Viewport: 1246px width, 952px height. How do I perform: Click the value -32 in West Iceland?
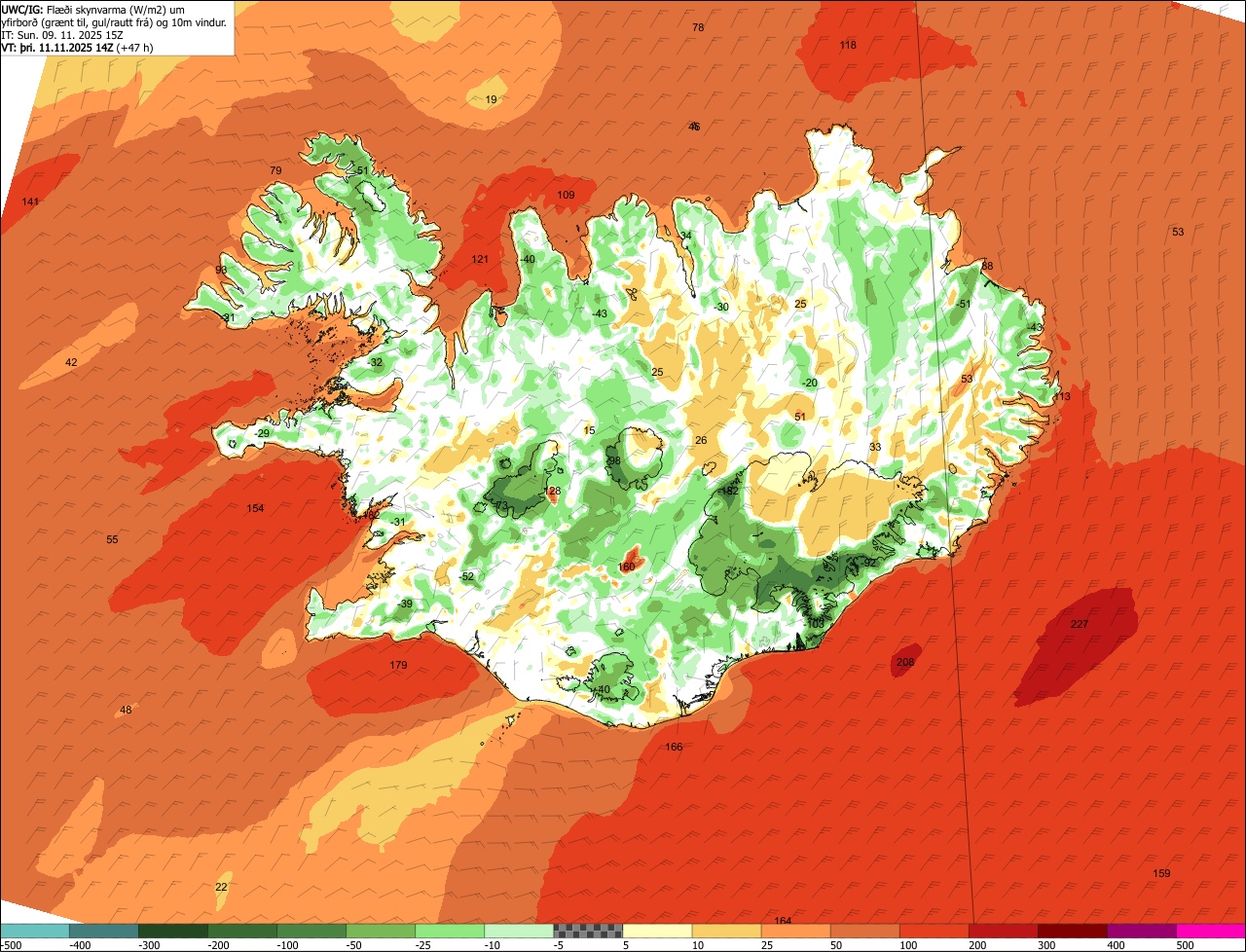(375, 362)
